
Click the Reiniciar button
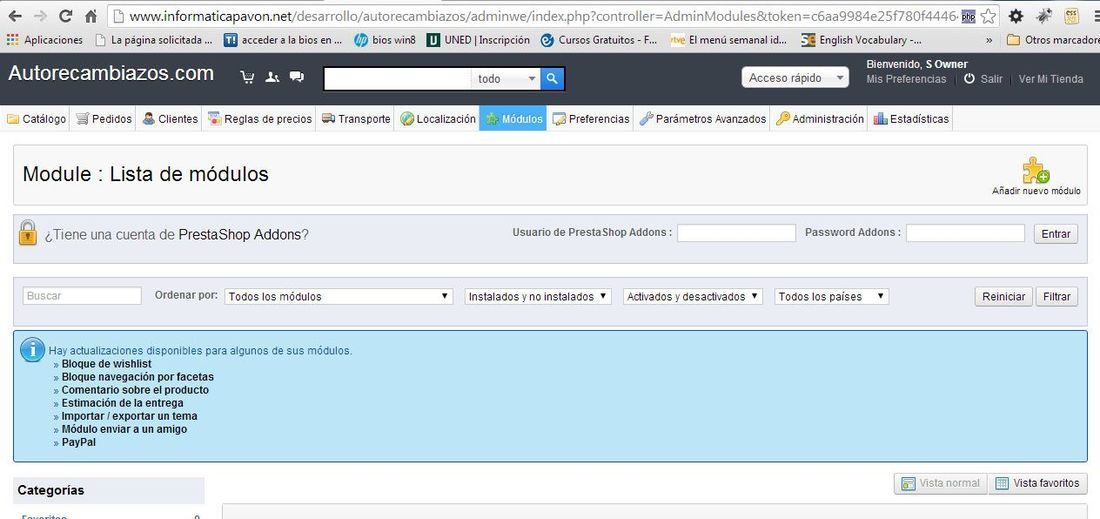(1003, 297)
